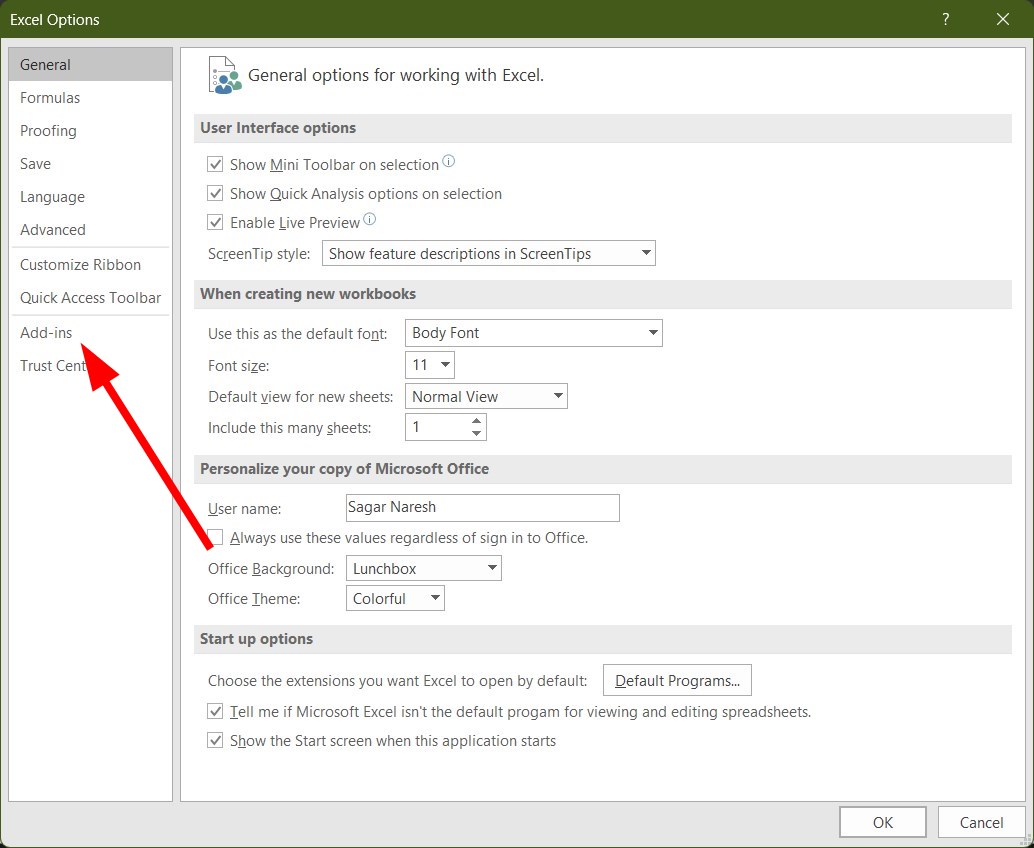The height and width of the screenshot is (848, 1034).
Task: Open the Advanced category
Action: (x=90, y=229)
